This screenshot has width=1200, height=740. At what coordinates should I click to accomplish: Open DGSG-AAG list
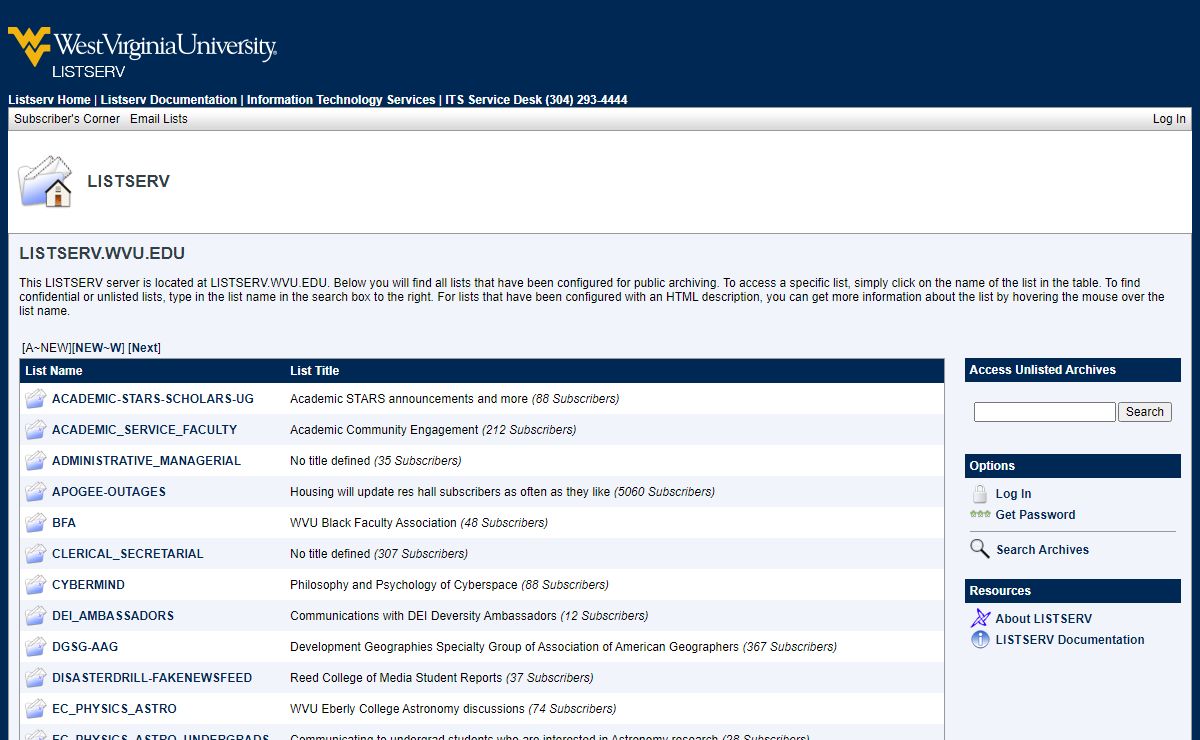coord(85,647)
